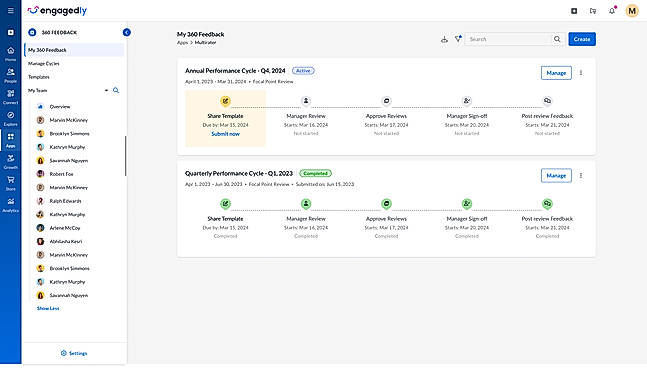Click the active Share Template step icon
The image size is (647, 368).
(225, 101)
